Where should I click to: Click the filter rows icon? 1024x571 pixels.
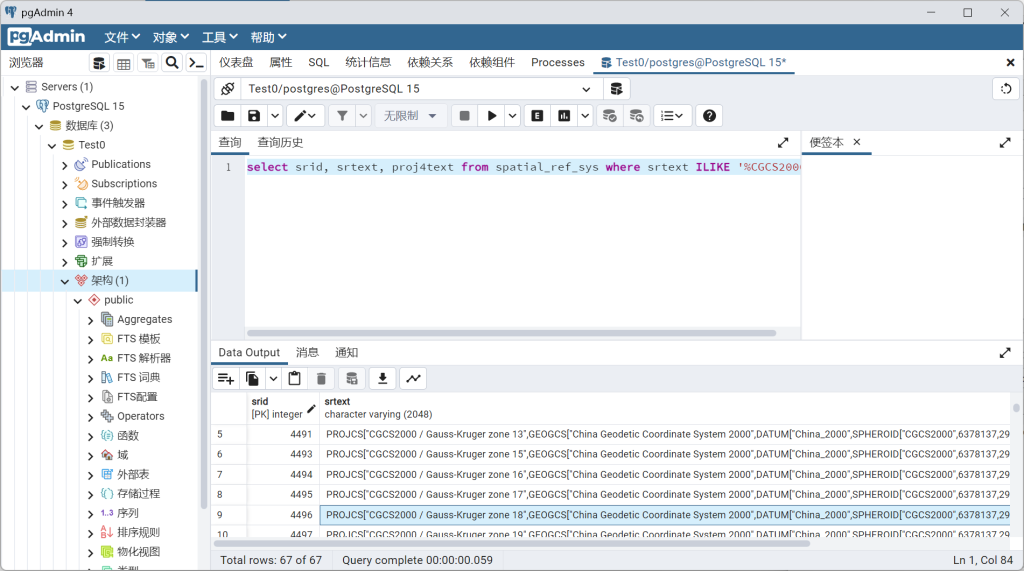coord(342,116)
